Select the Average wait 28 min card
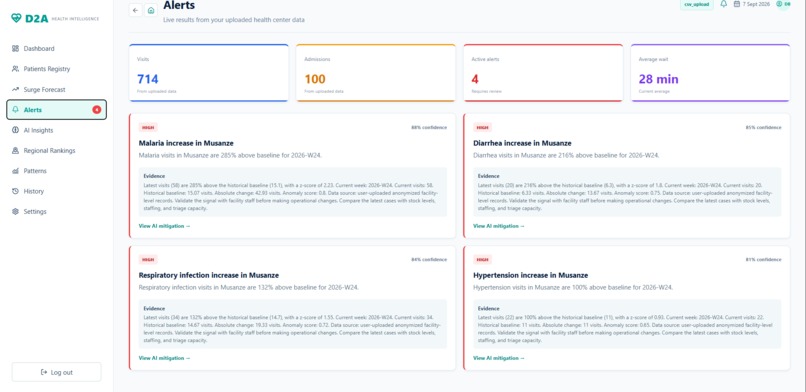This screenshot has height=392, width=806. pos(710,73)
